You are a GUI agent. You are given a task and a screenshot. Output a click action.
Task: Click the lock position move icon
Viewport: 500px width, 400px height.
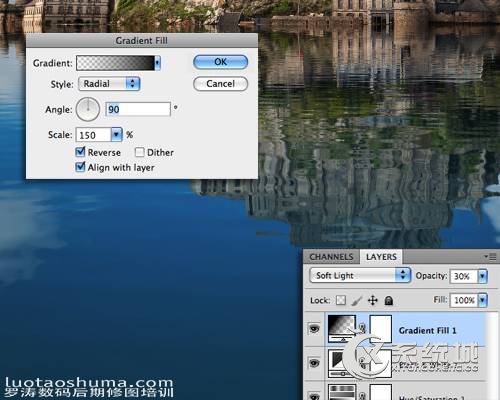(x=373, y=301)
